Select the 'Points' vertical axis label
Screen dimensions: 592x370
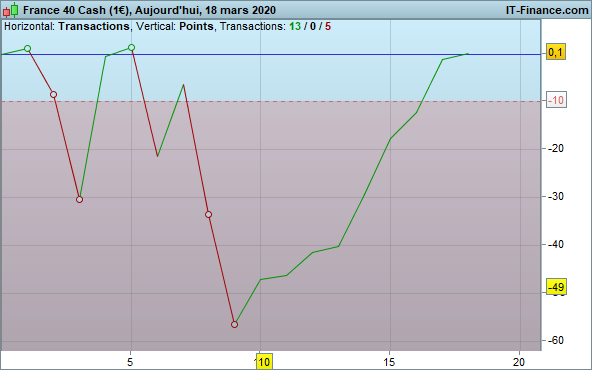(x=196, y=26)
